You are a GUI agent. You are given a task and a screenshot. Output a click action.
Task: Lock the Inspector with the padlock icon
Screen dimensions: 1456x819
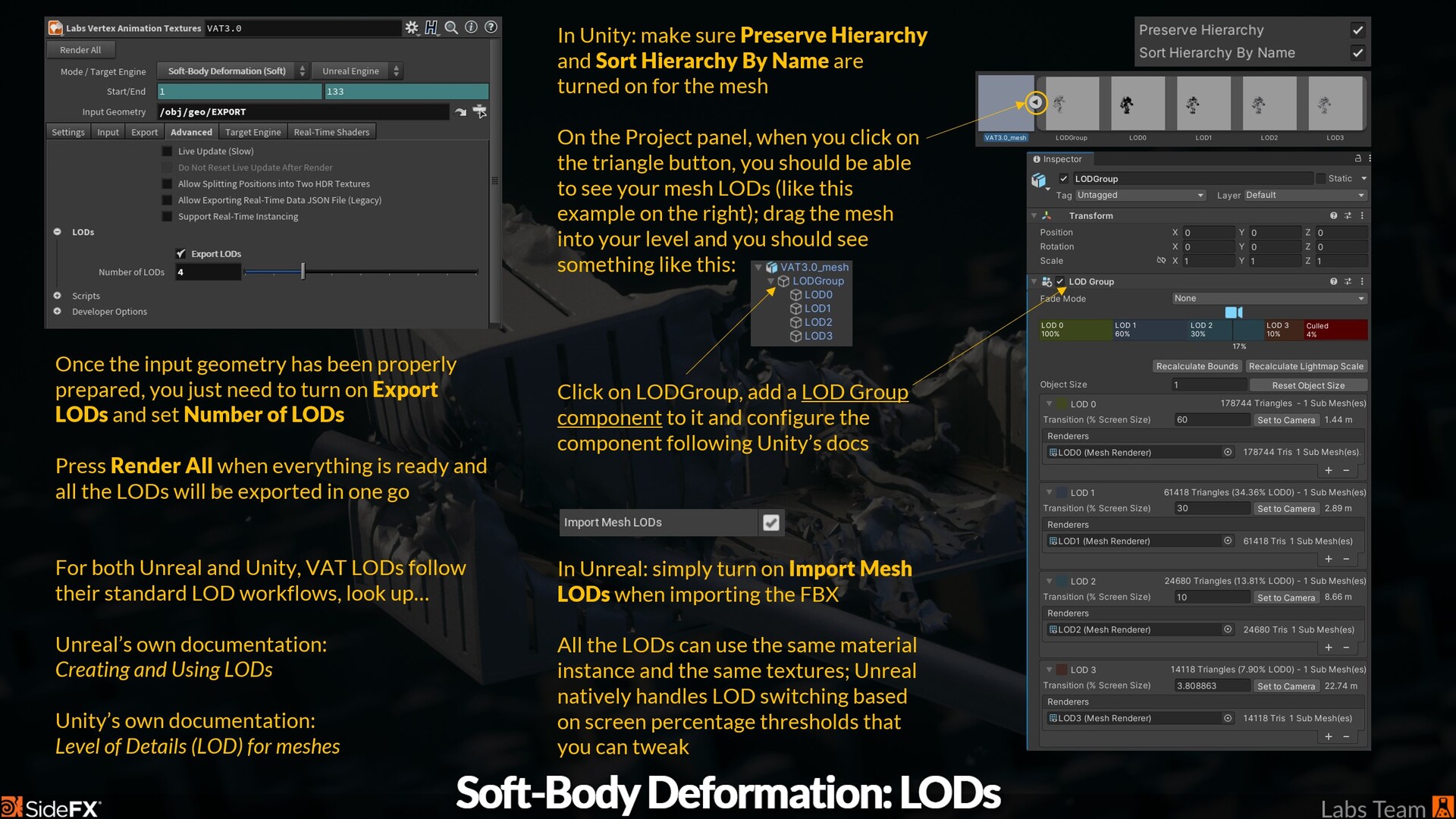click(1357, 158)
